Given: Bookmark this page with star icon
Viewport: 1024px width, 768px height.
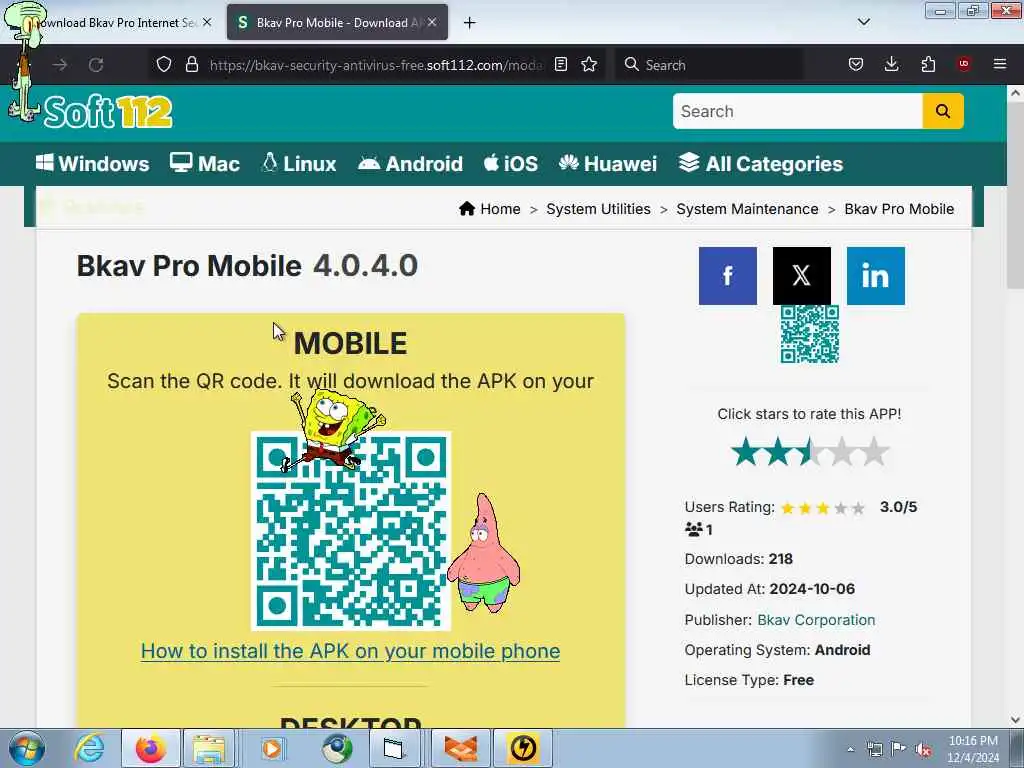Looking at the screenshot, I should click(589, 65).
